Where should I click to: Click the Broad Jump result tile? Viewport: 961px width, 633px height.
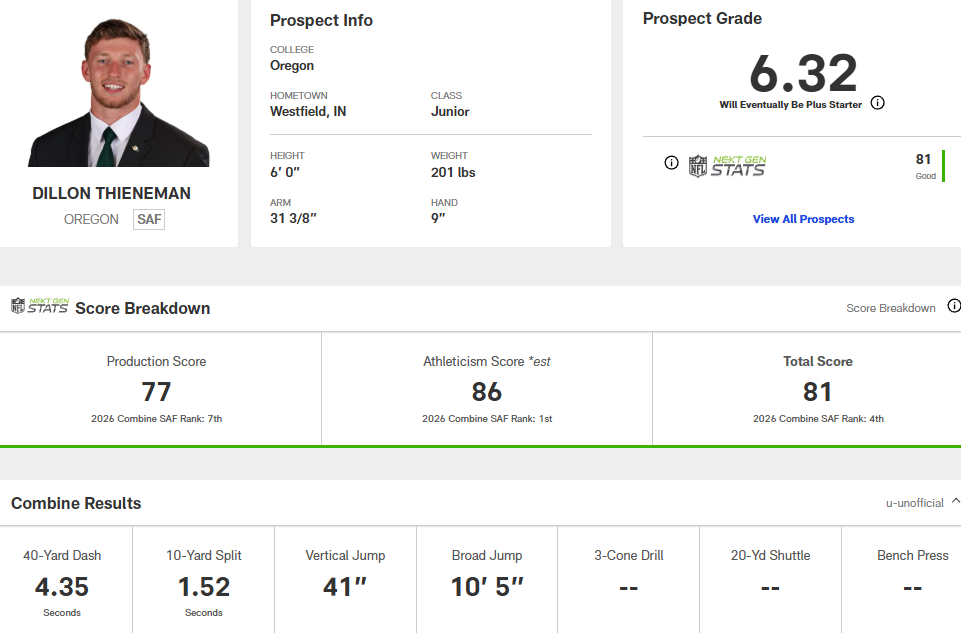(487, 582)
